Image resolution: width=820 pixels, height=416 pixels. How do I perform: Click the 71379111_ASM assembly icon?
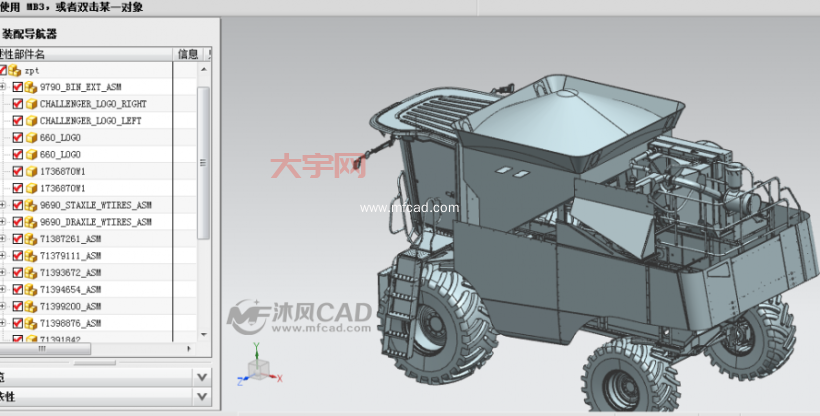point(31,256)
